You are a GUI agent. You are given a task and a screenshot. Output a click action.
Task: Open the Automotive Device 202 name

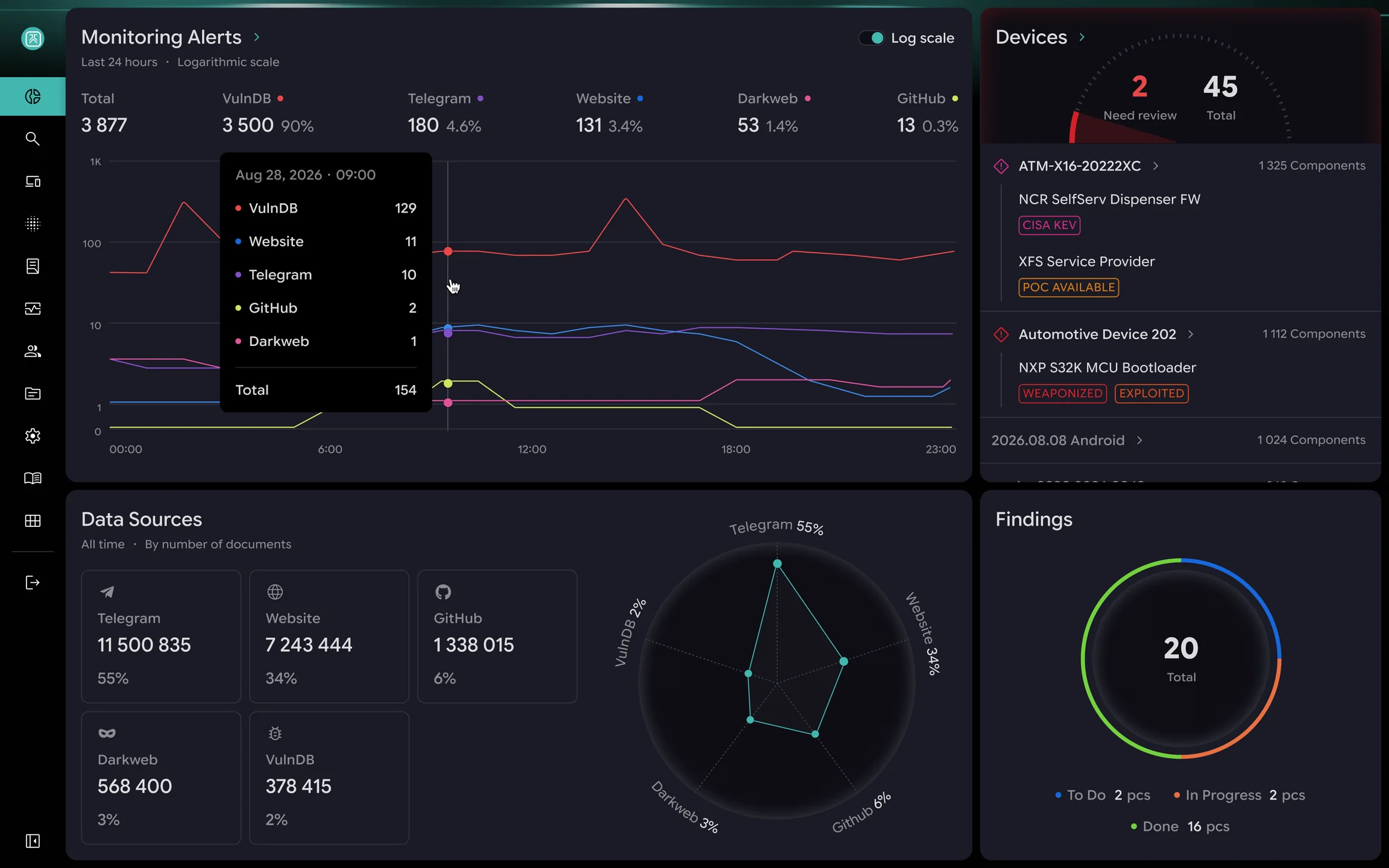click(1097, 334)
